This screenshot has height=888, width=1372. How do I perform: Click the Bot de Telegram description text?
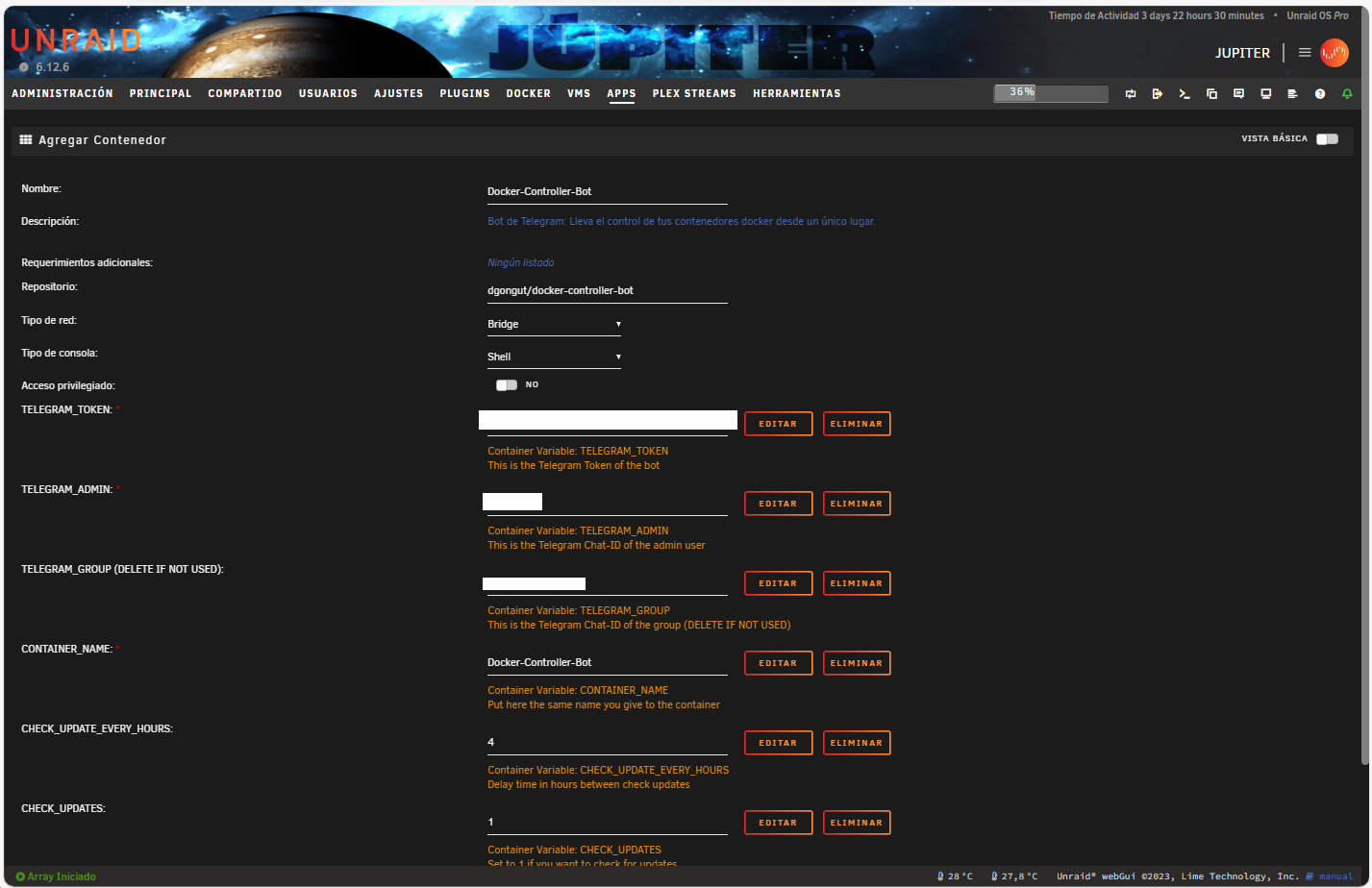coord(681,222)
